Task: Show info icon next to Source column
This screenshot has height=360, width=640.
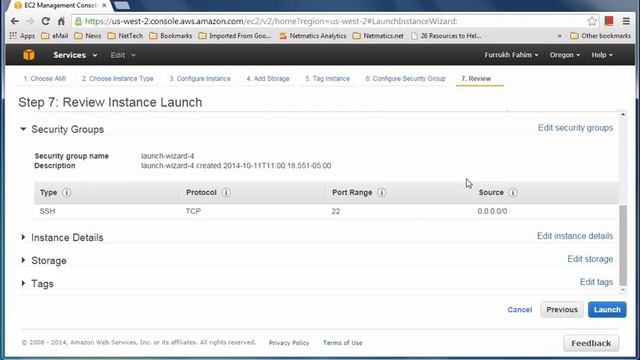Action: point(513,192)
